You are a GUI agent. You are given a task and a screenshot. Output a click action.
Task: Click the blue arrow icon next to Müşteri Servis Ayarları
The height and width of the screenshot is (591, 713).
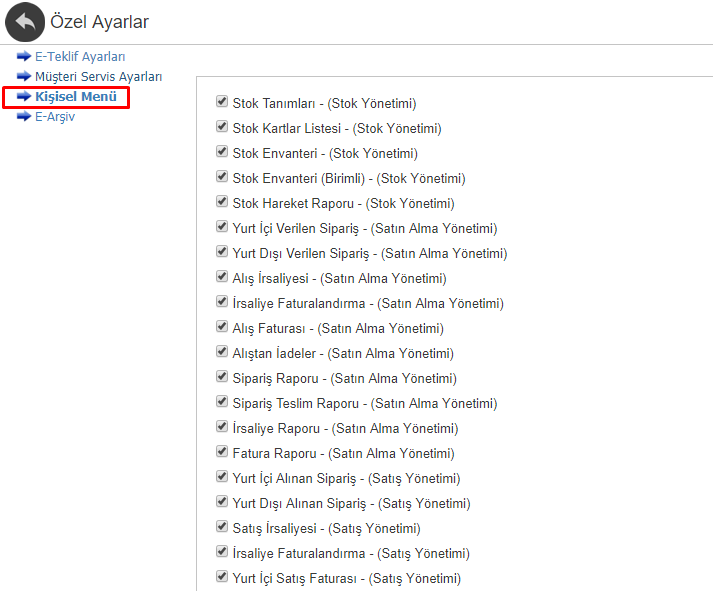(x=24, y=76)
